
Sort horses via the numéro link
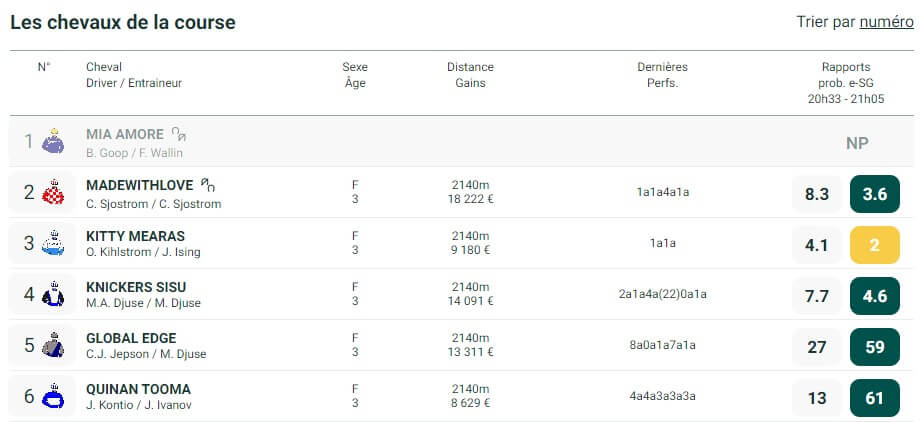click(887, 22)
